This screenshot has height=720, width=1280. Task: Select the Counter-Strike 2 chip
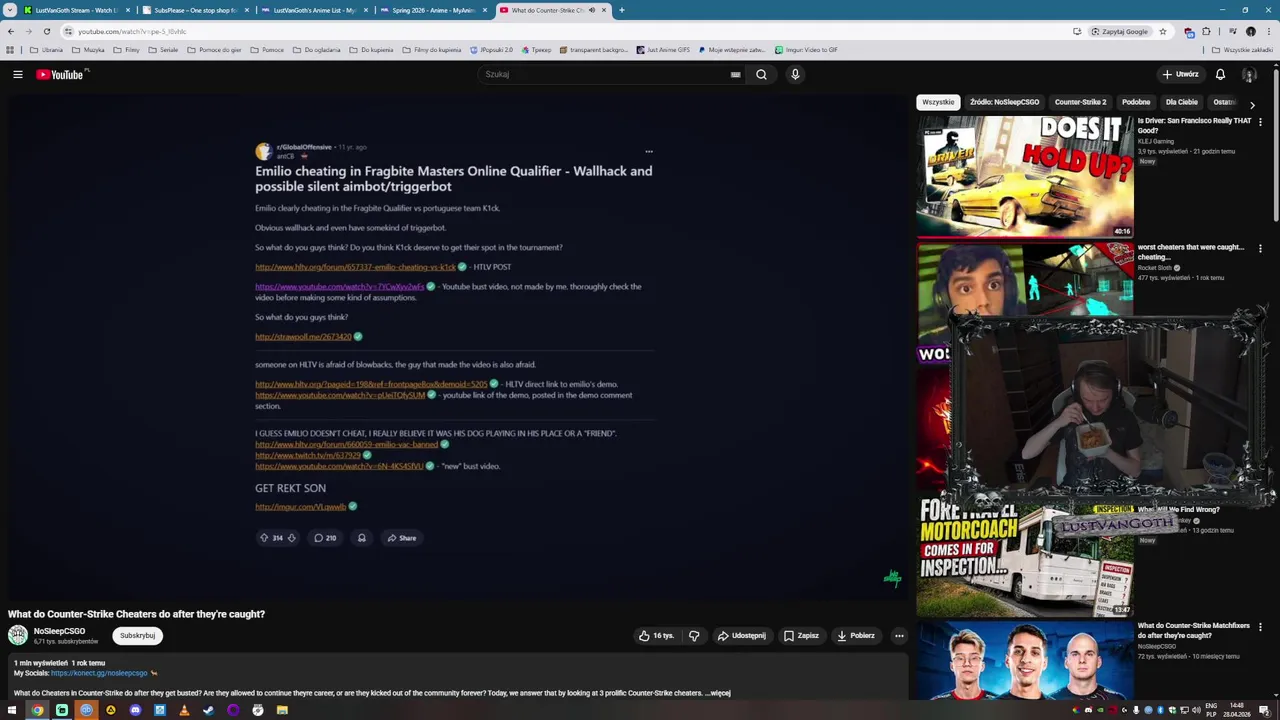(1080, 102)
